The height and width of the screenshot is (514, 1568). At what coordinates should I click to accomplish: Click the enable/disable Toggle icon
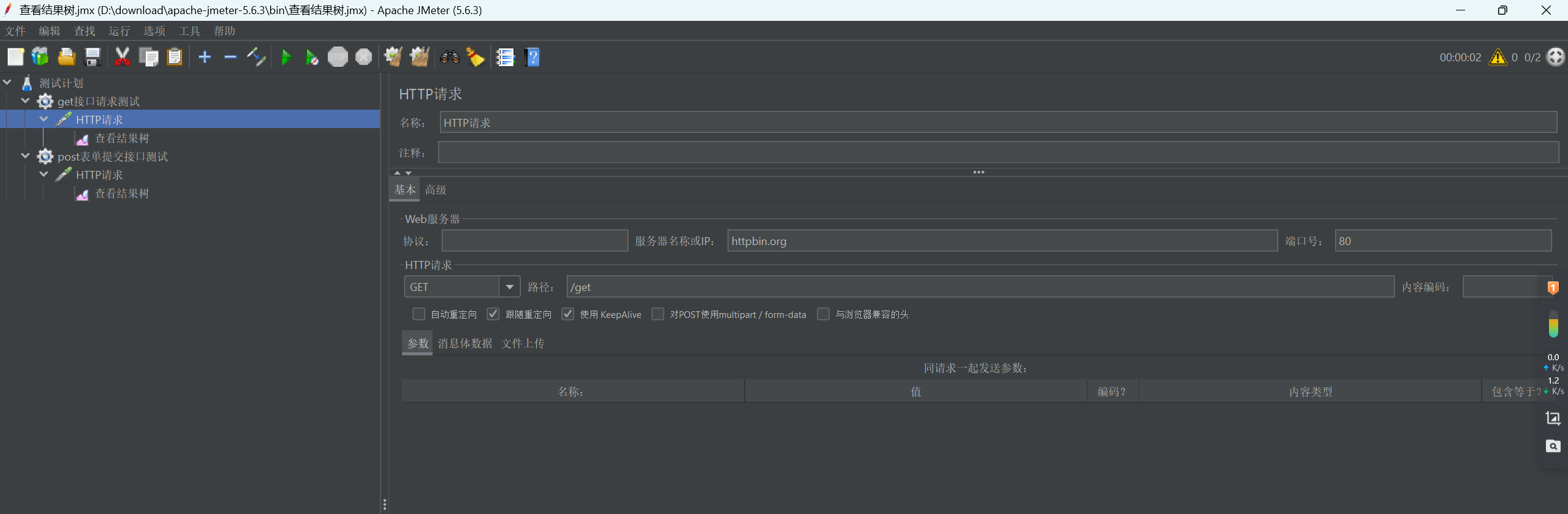[x=256, y=57]
